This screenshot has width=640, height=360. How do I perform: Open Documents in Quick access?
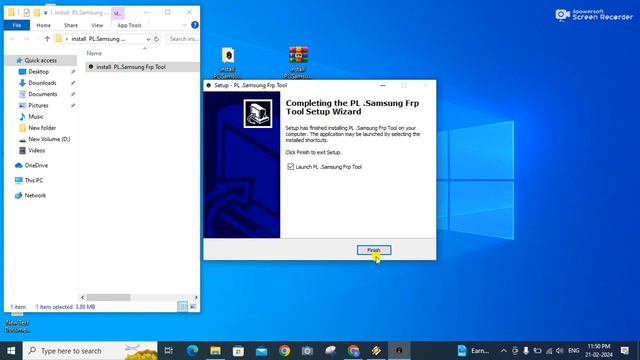pos(42,94)
